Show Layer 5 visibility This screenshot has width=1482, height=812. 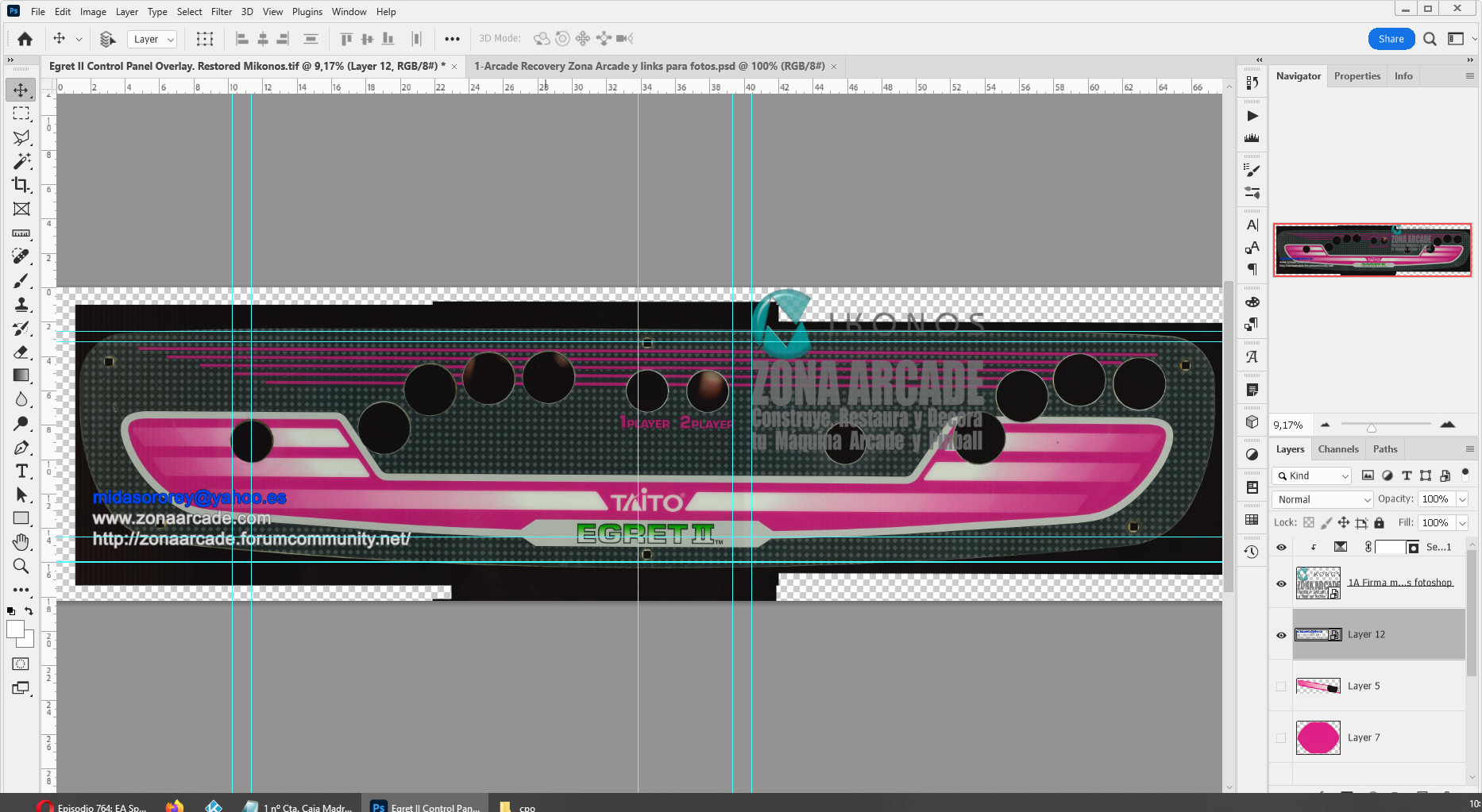1281,687
